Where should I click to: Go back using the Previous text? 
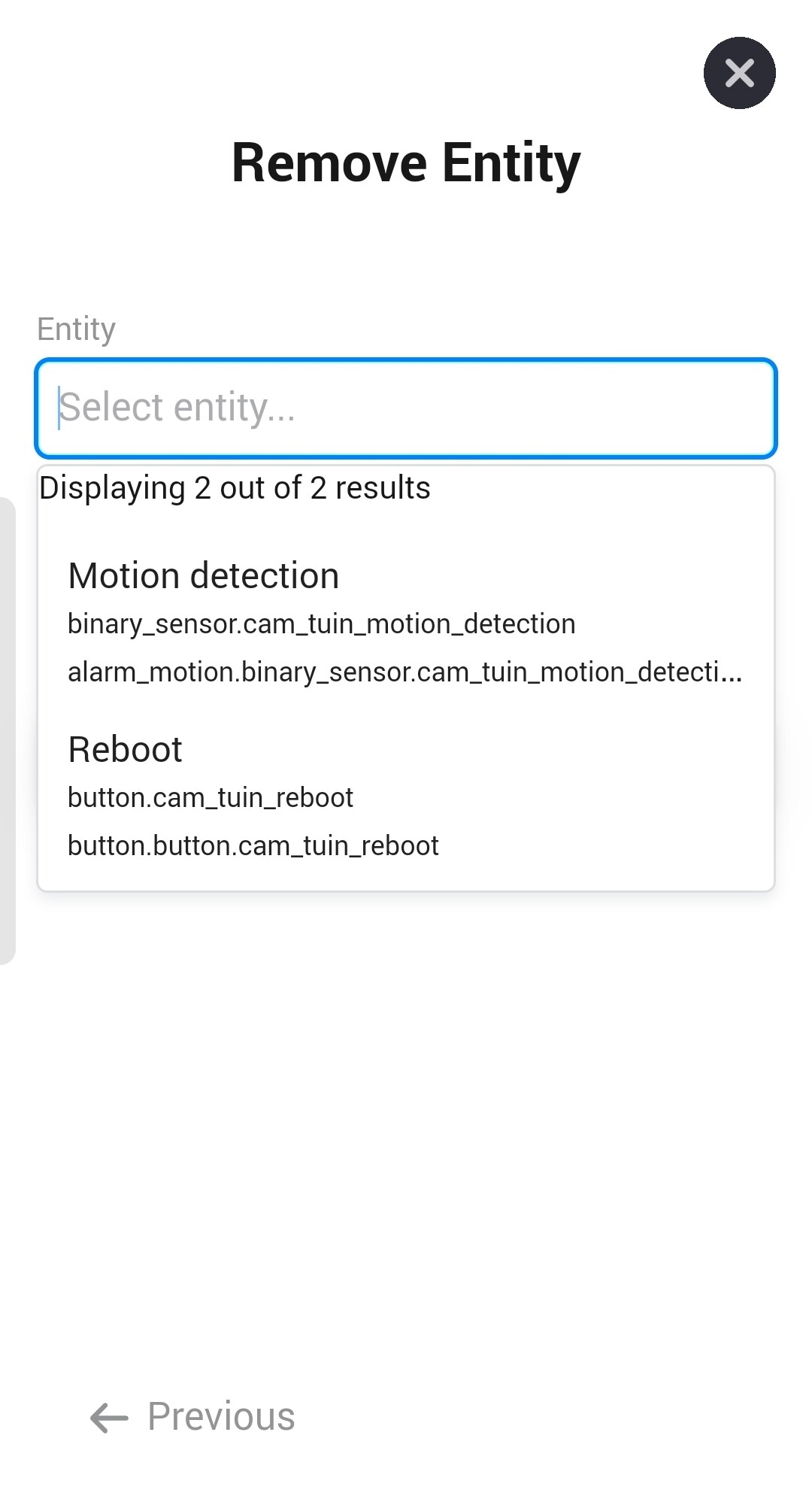tap(221, 1417)
